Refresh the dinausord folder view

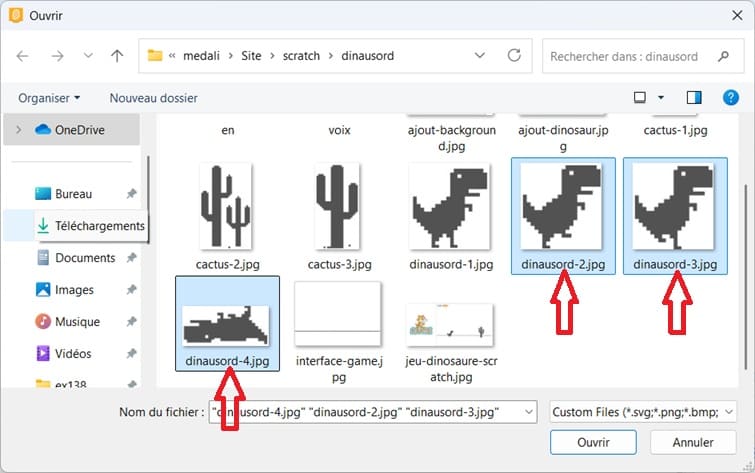514,55
